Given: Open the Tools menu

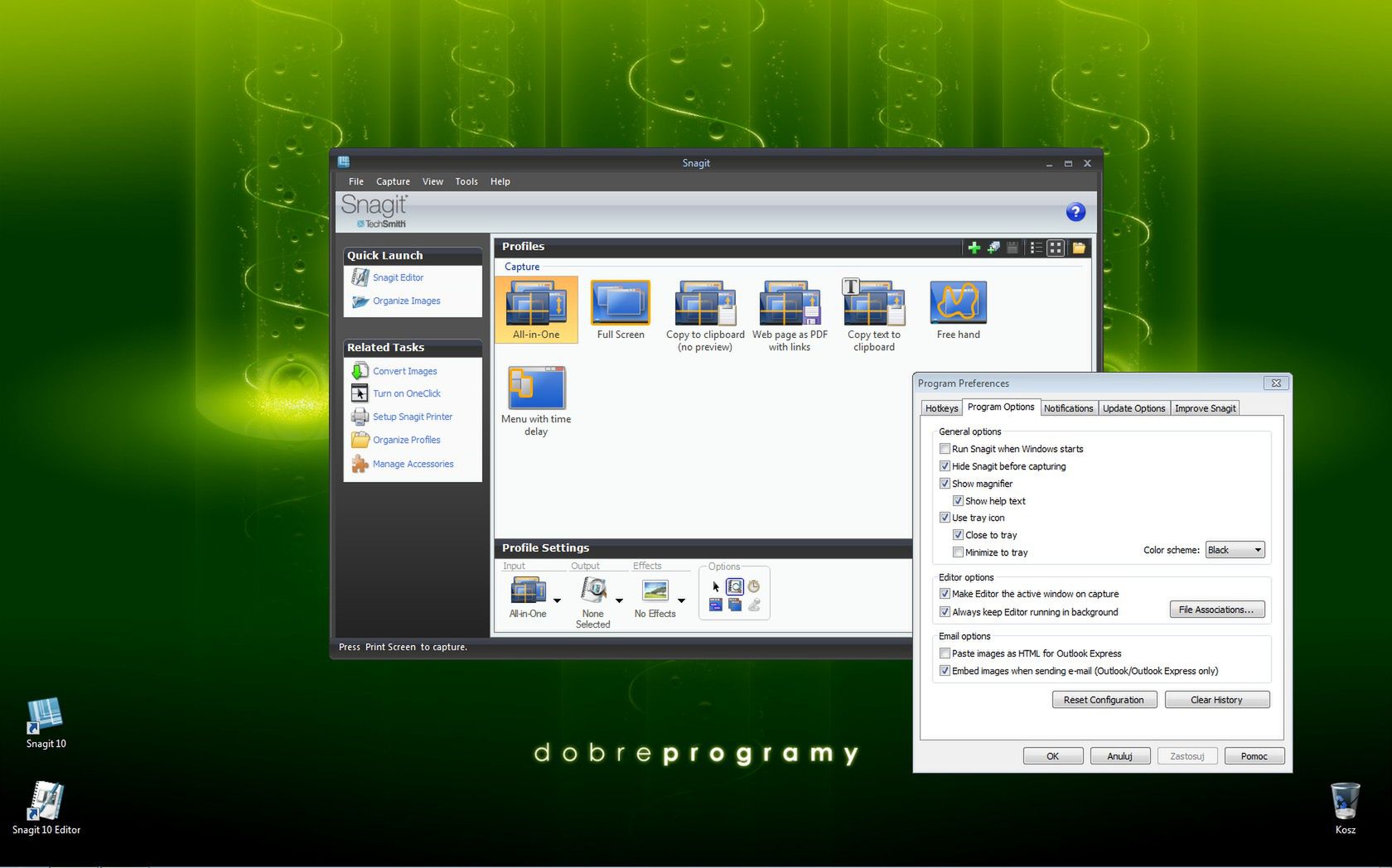Looking at the screenshot, I should 466,181.
